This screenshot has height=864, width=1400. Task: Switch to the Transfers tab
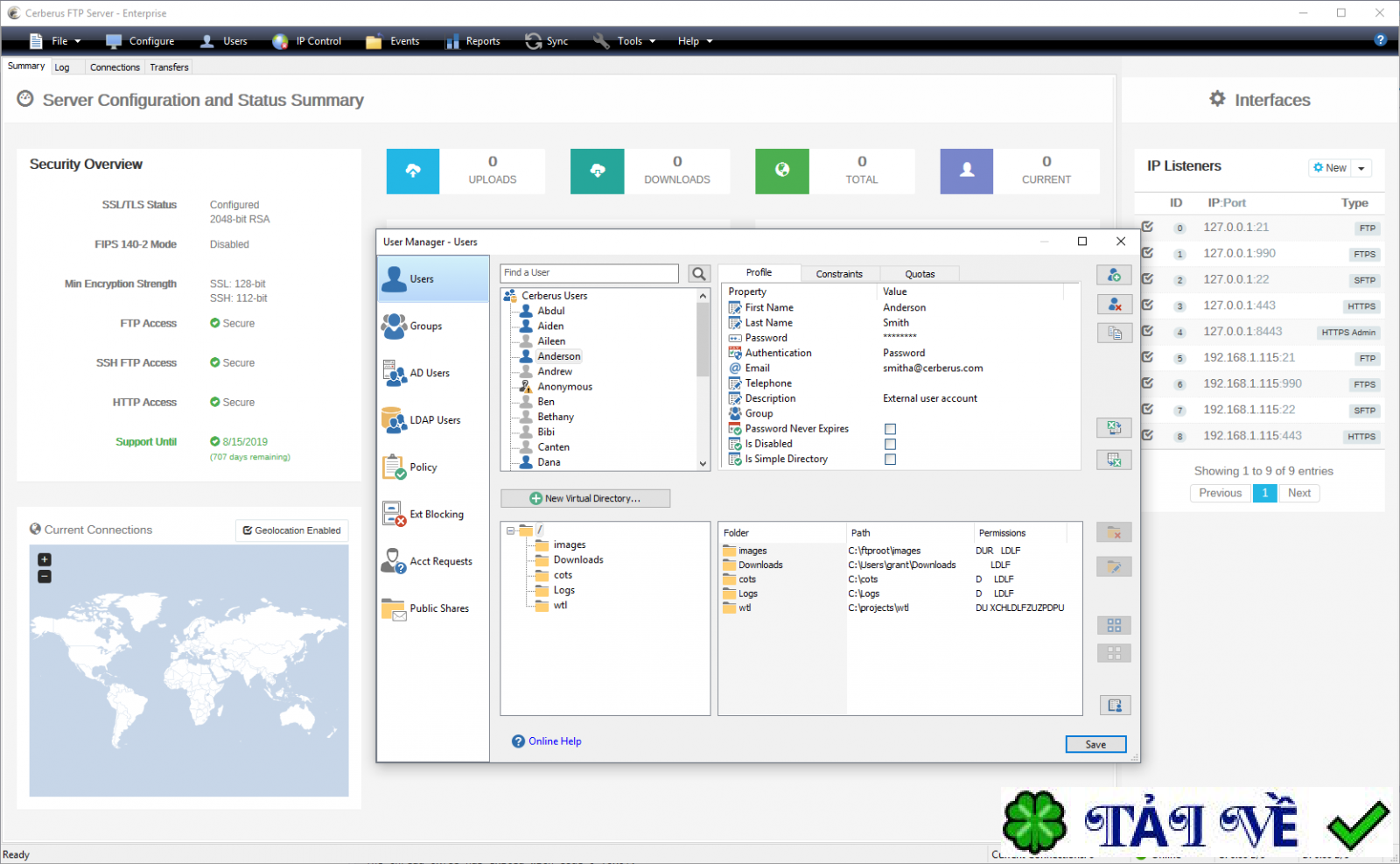(x=169, y=67)
